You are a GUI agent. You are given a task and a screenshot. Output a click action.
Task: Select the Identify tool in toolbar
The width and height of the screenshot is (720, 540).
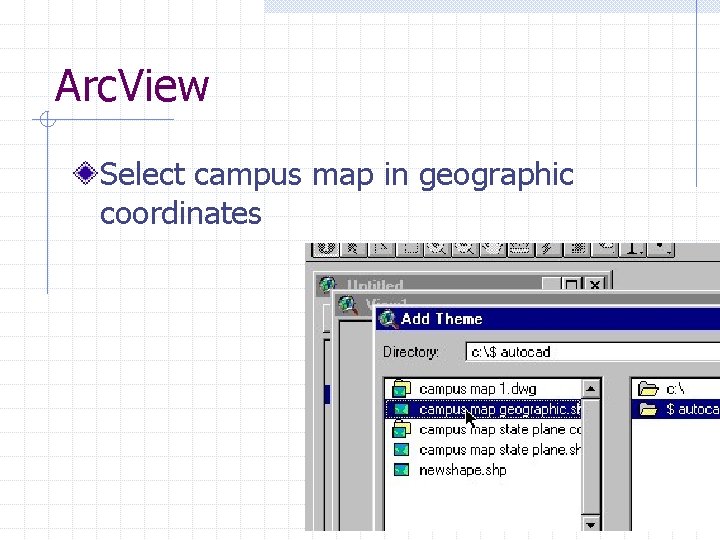[326, 249]
